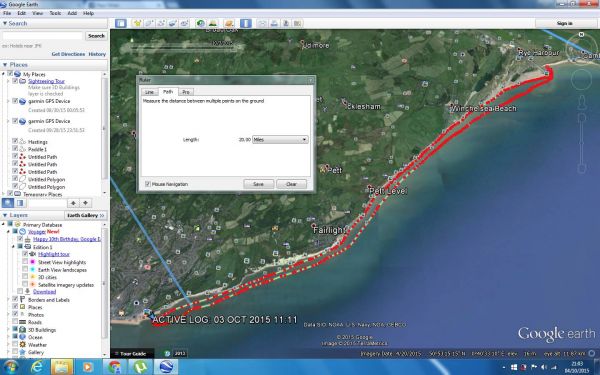The height and width of the screenshot is (375, 600).
Task: Click the Clear button in Ruler
Action: (x=292, y=184)
